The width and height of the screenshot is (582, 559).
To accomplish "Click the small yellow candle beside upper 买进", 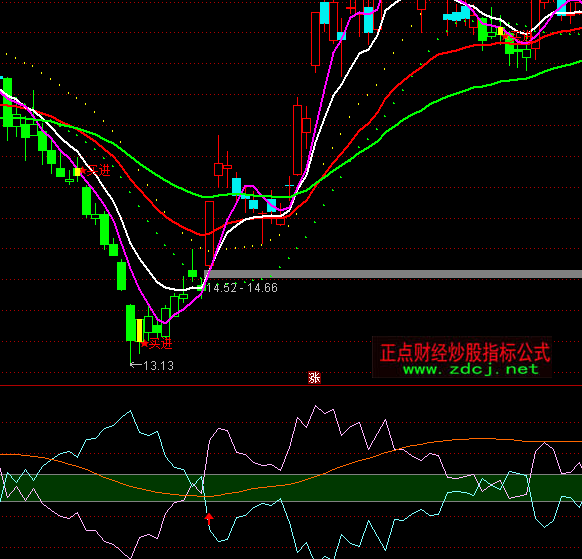I will (77, 172).
